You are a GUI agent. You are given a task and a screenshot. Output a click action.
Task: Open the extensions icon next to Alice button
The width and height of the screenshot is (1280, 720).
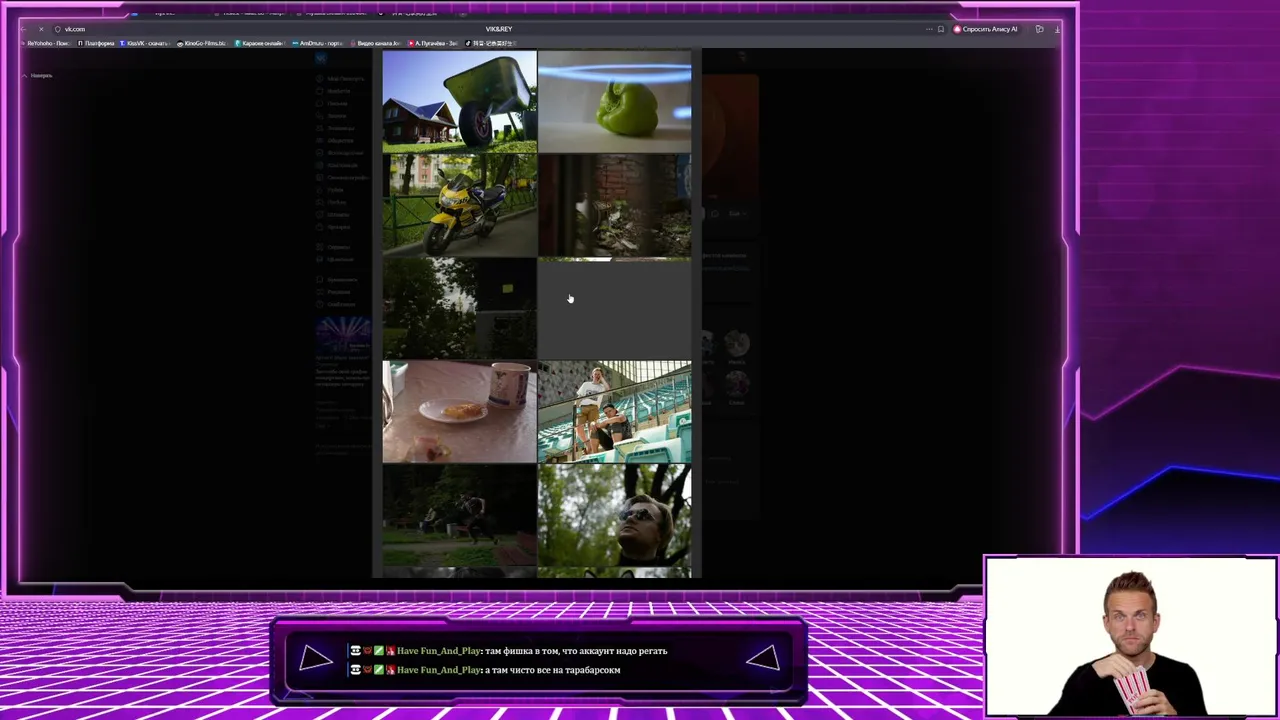point(1040,29)
